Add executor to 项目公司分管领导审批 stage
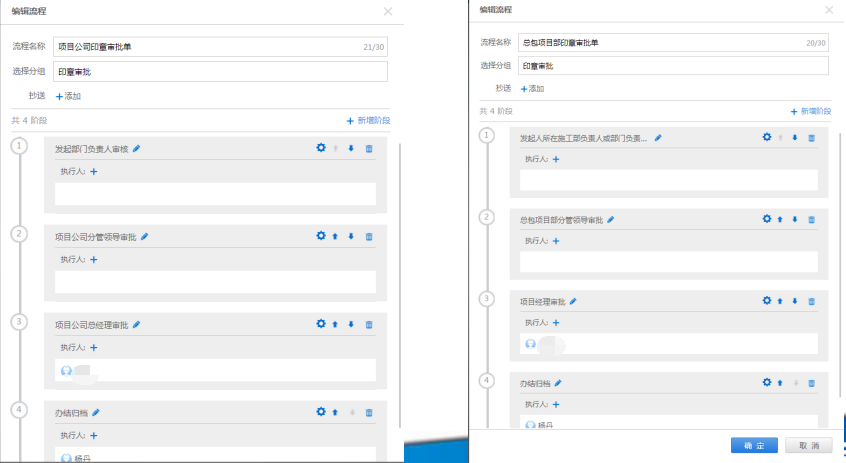The width and height of the screenshot is (846, 463). [94, 260]
